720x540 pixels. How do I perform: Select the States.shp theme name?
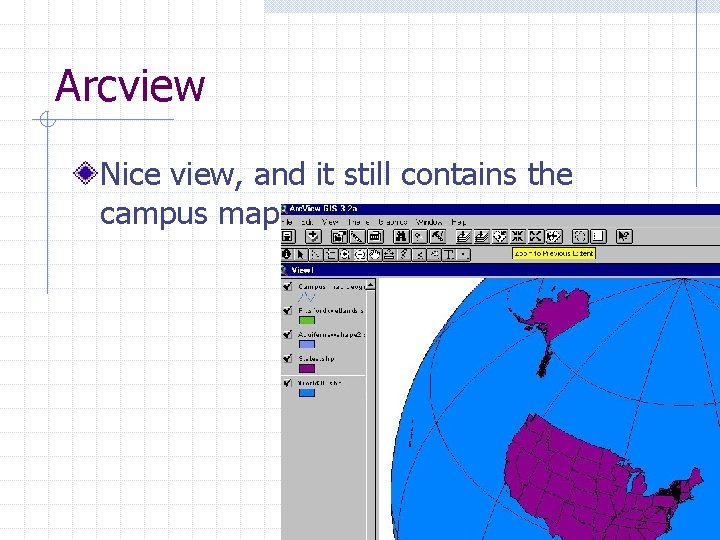(316, 358)
